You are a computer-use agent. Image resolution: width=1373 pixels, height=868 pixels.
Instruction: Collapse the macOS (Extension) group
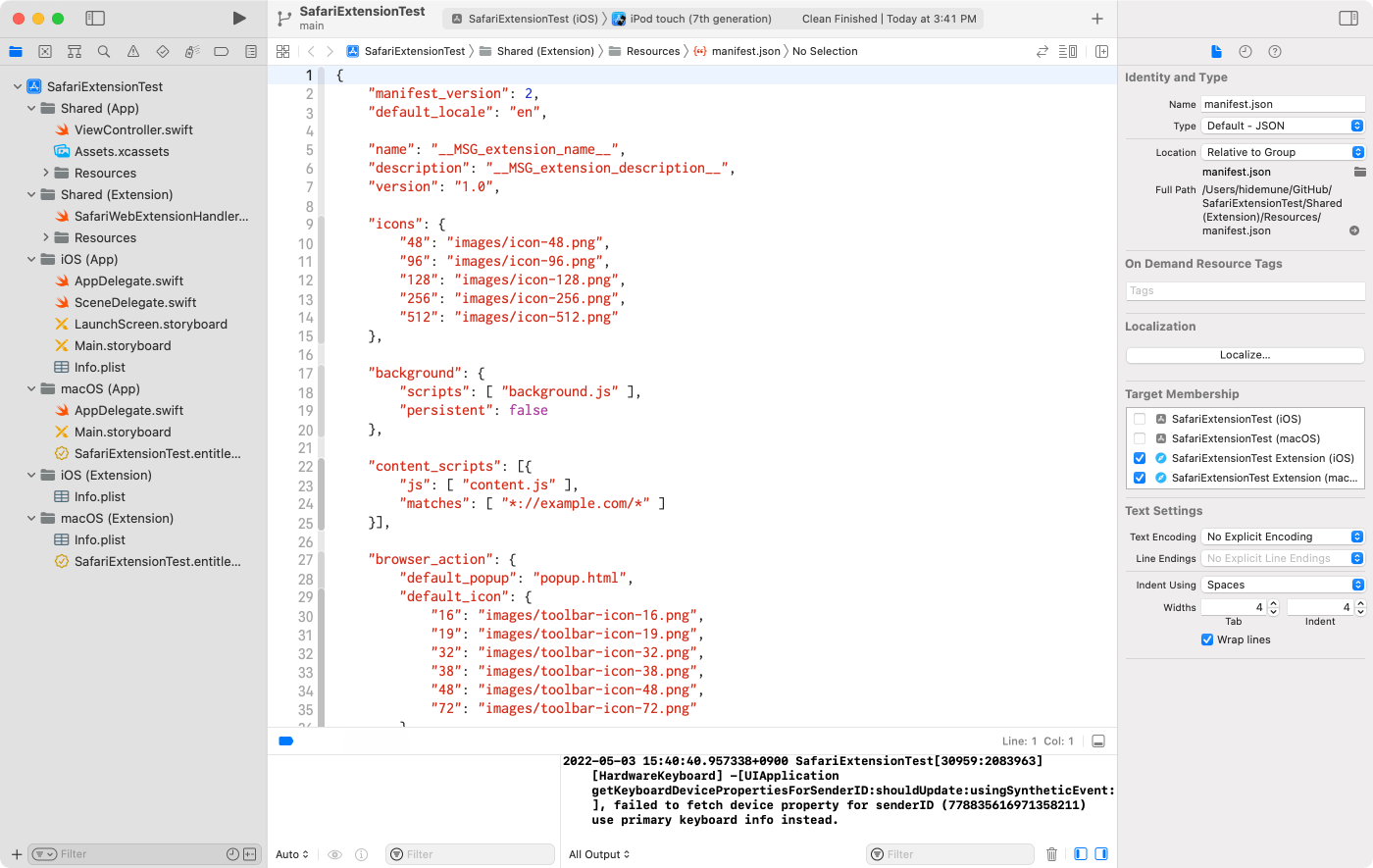(31, 519)
